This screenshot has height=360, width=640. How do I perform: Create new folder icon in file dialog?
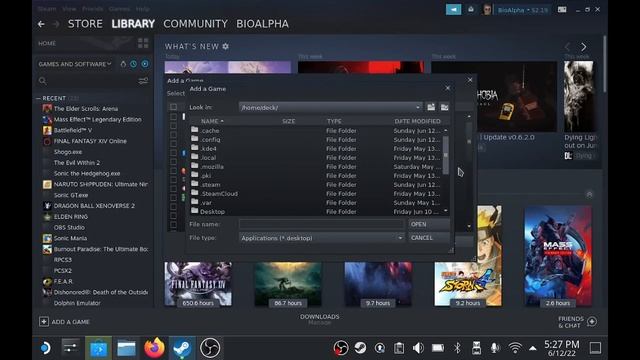(x=444, y=107)
